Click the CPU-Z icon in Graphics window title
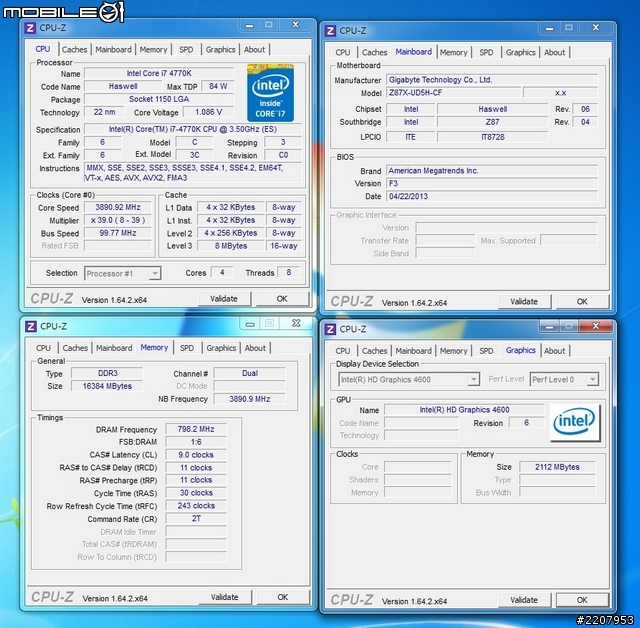 330,329
